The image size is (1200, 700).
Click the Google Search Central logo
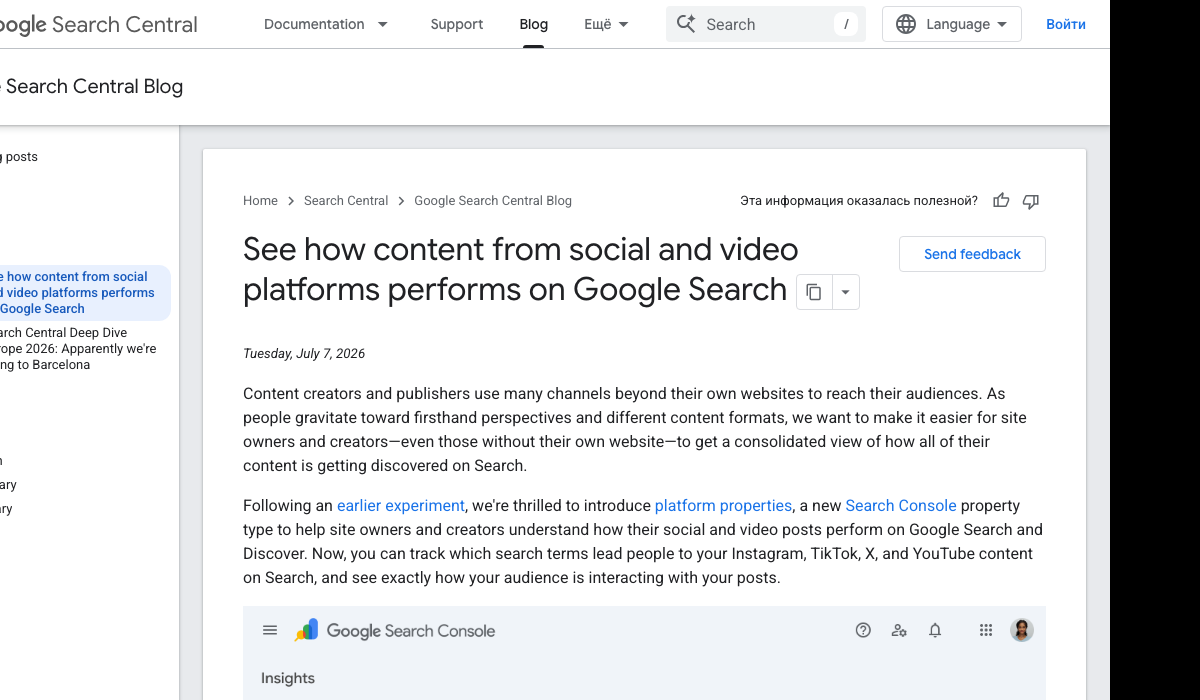pyautogui.click(x=98, y=24)
